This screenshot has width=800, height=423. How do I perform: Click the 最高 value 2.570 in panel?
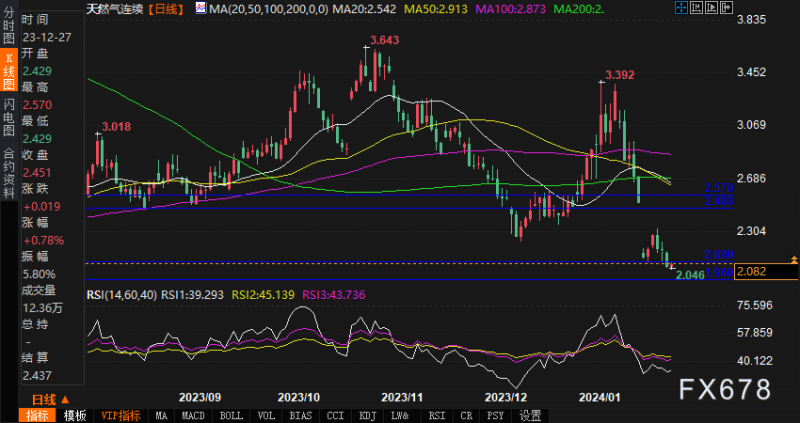click(37, 105)
